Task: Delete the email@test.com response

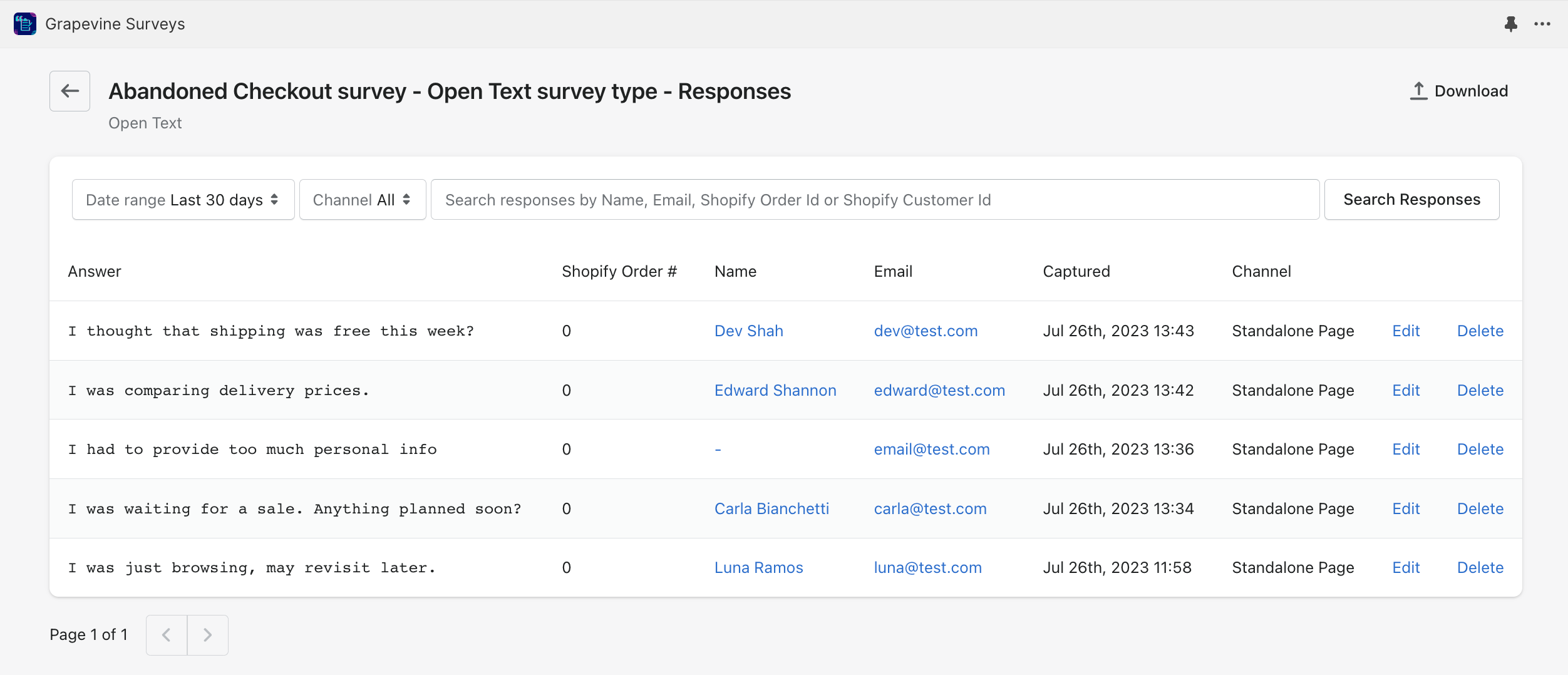Action: tap(1480, 449)
